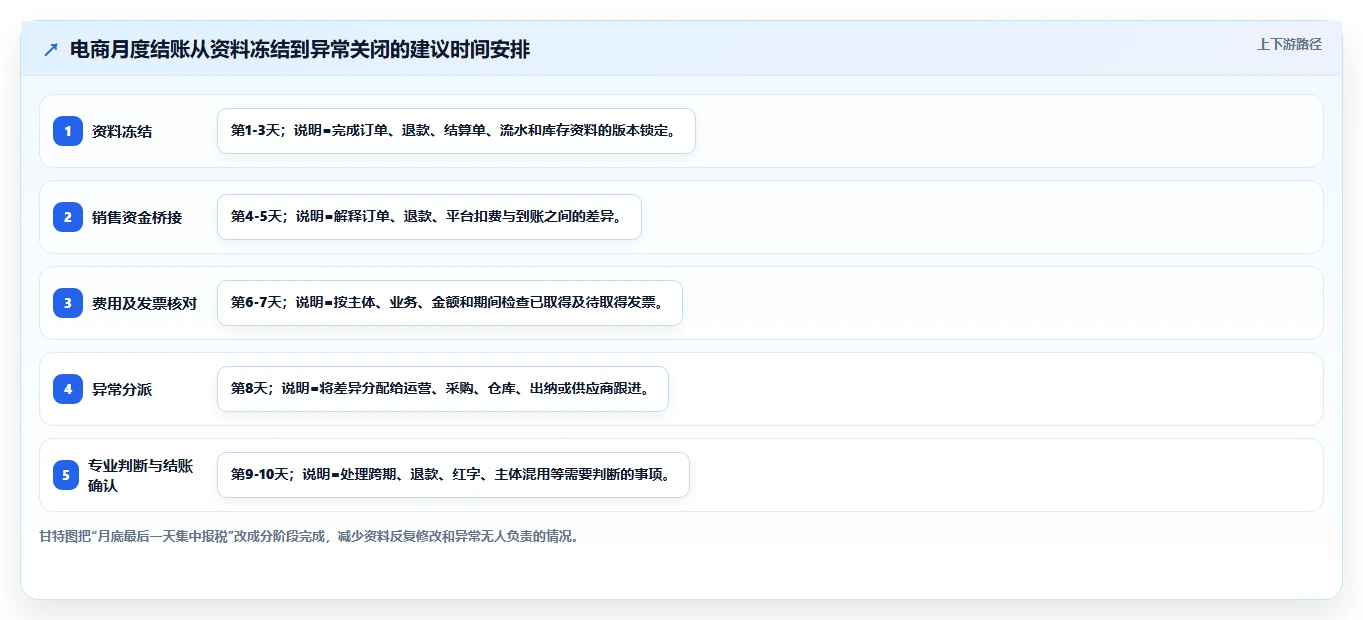Select step badge 3 for 费用及发票核对
This screenshot has height=620, width=1363.
(68, 303)
